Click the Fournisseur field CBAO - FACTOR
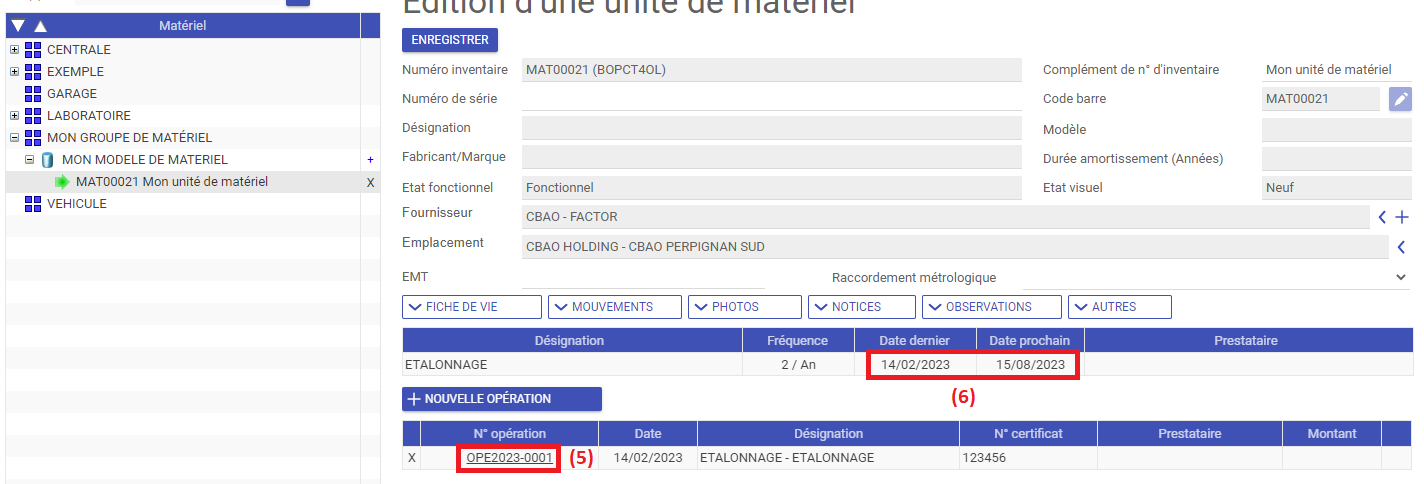The image size is (1424, 484). point(945,217)
